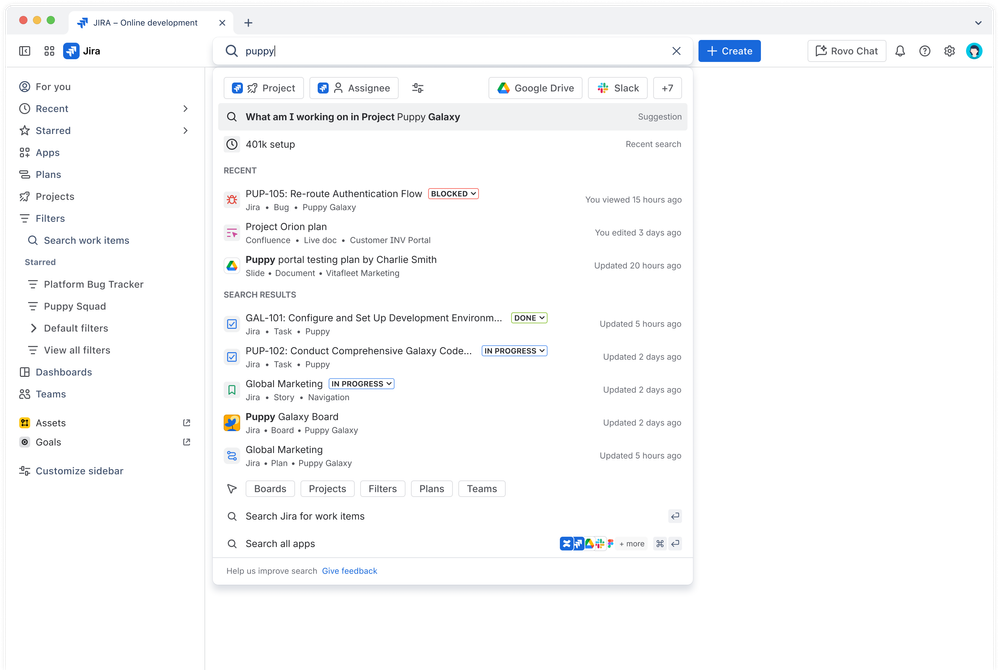Filter results by Google Drive
Image resolution: width=999 pixels, height=670 pixels.
535,88
